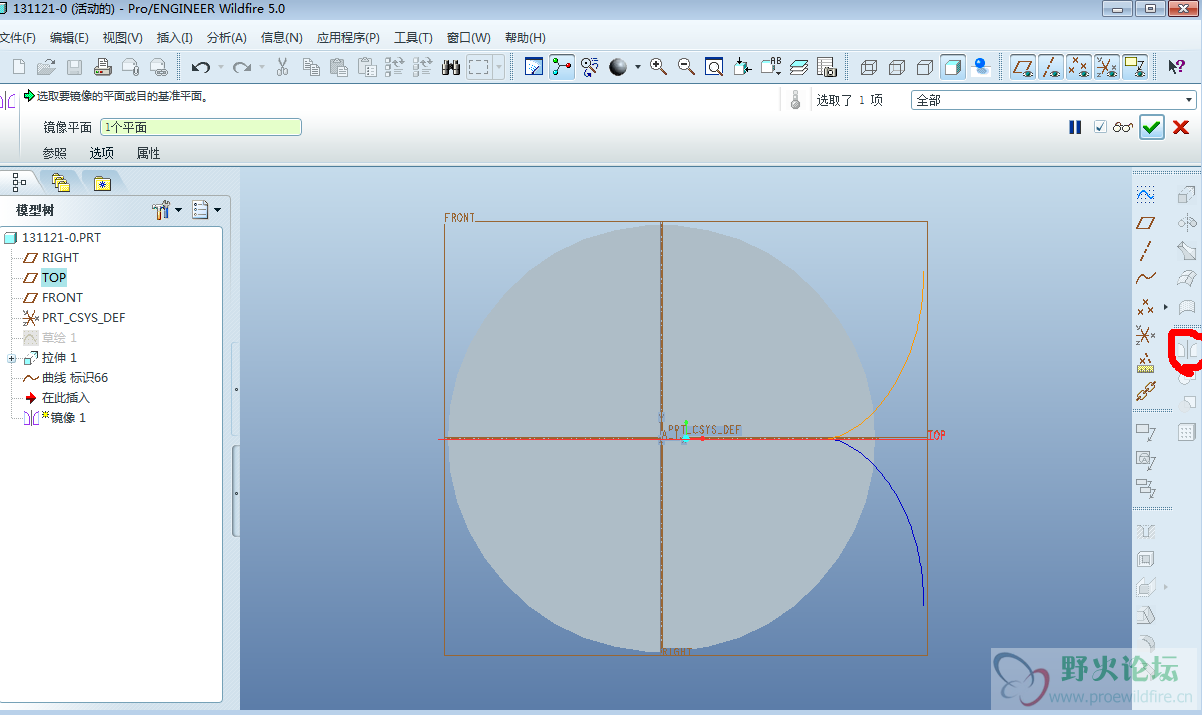The image size is (1202, 715).
Task: Open the 视图(V) menu
Action: coord(122,38)
